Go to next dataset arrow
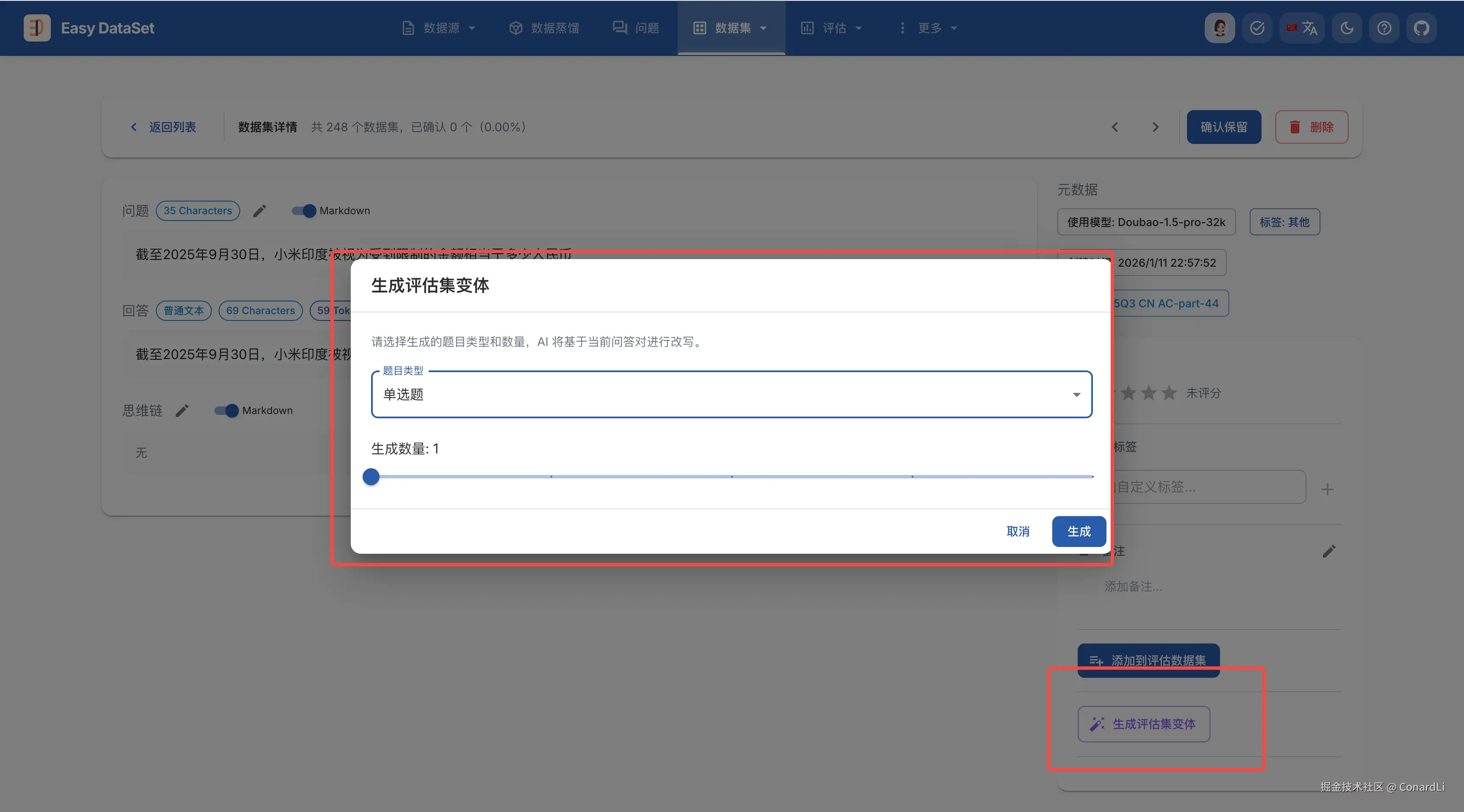 [1155, 127]
